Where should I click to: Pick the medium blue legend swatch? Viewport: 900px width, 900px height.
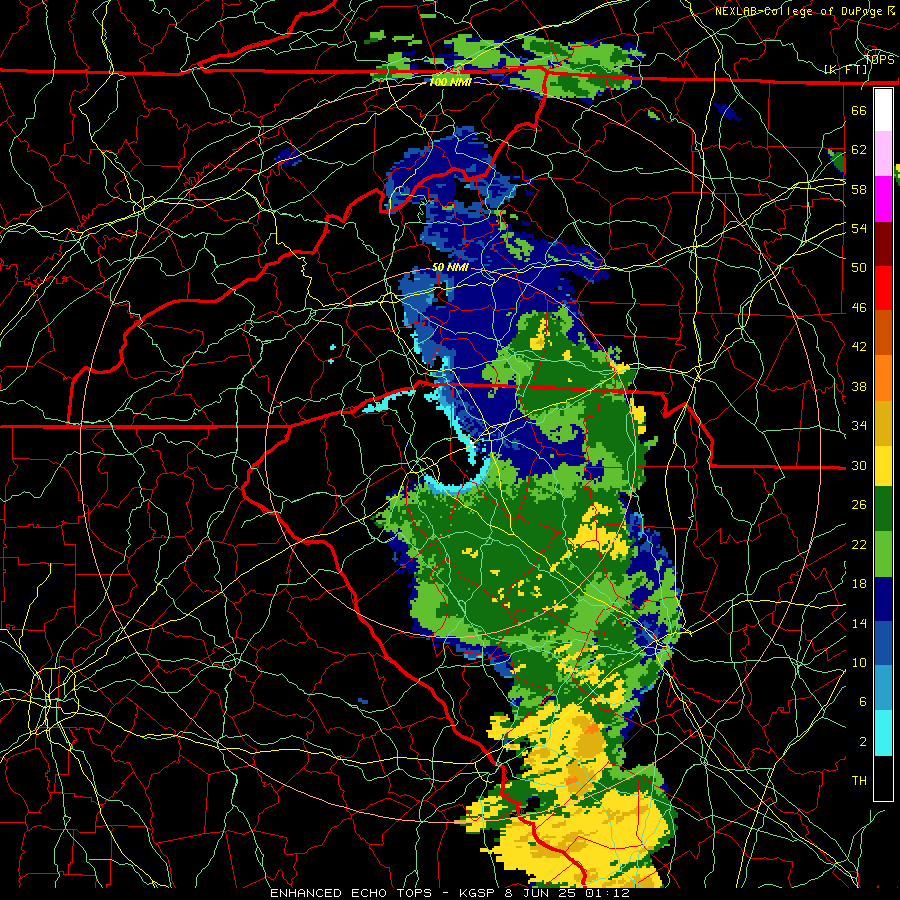tap(883, 643)
